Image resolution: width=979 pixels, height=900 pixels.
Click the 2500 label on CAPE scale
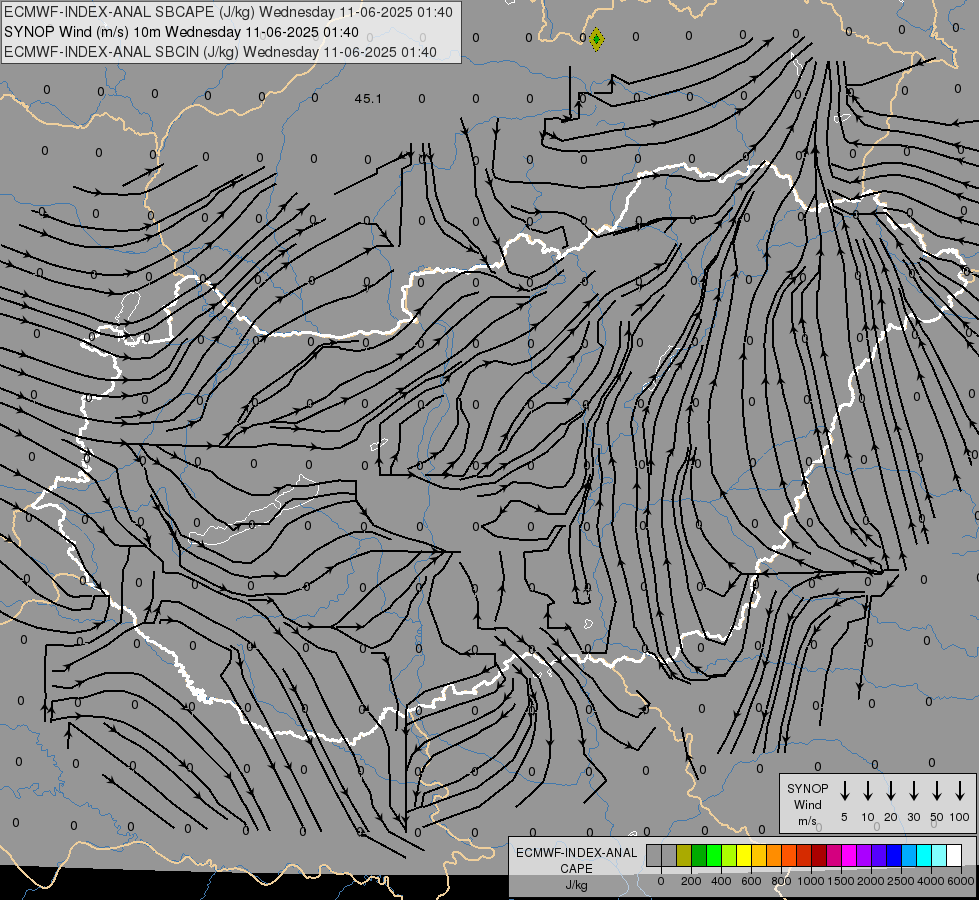[901, 881]
